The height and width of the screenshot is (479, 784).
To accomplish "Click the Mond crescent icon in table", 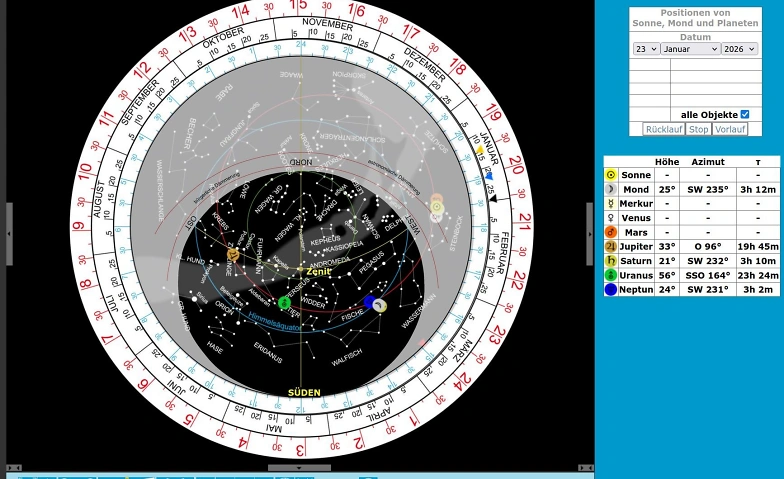I will click(610, 189).
